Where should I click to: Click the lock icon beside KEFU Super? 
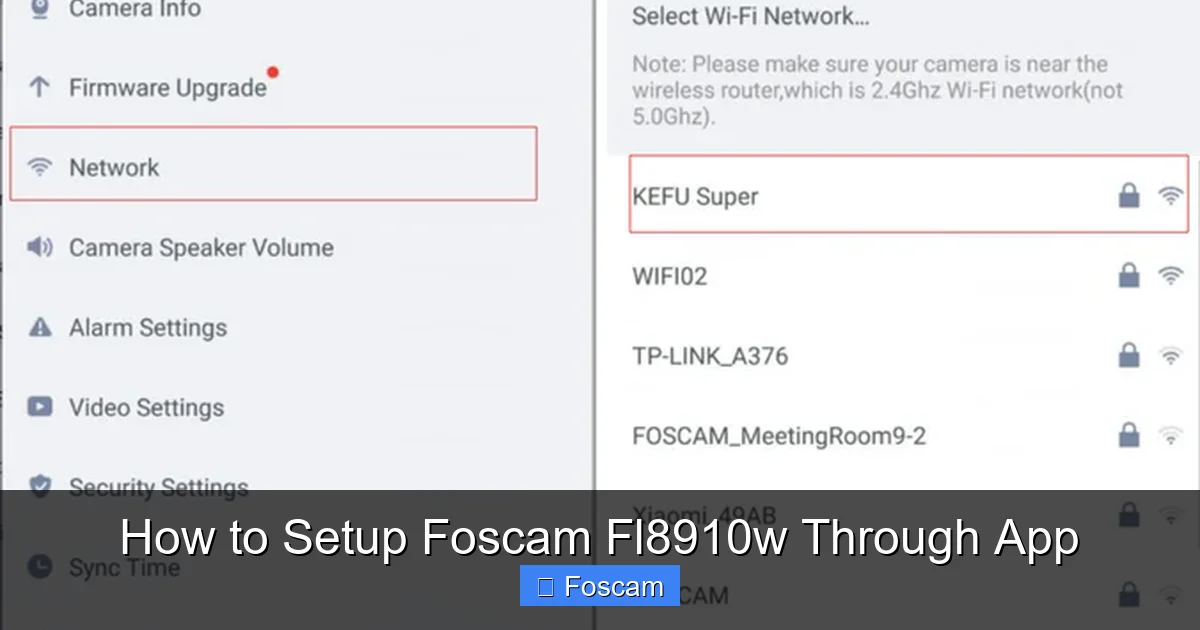tap(1128, 196)
